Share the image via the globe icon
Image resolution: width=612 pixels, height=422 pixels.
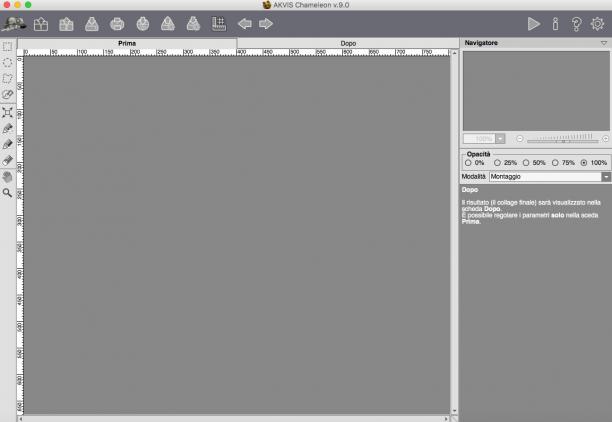click(143, 24)
